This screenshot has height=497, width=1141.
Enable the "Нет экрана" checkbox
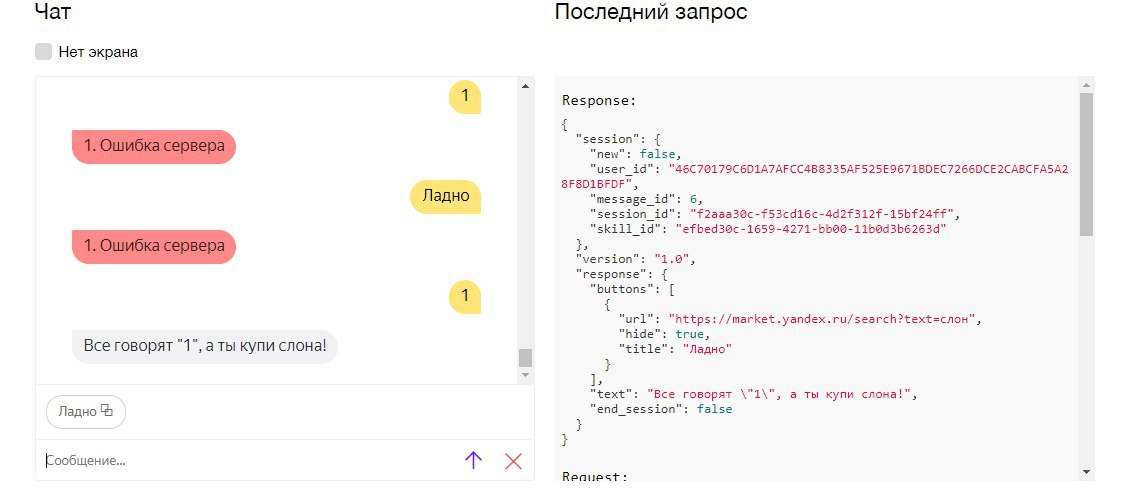[44, 52]
